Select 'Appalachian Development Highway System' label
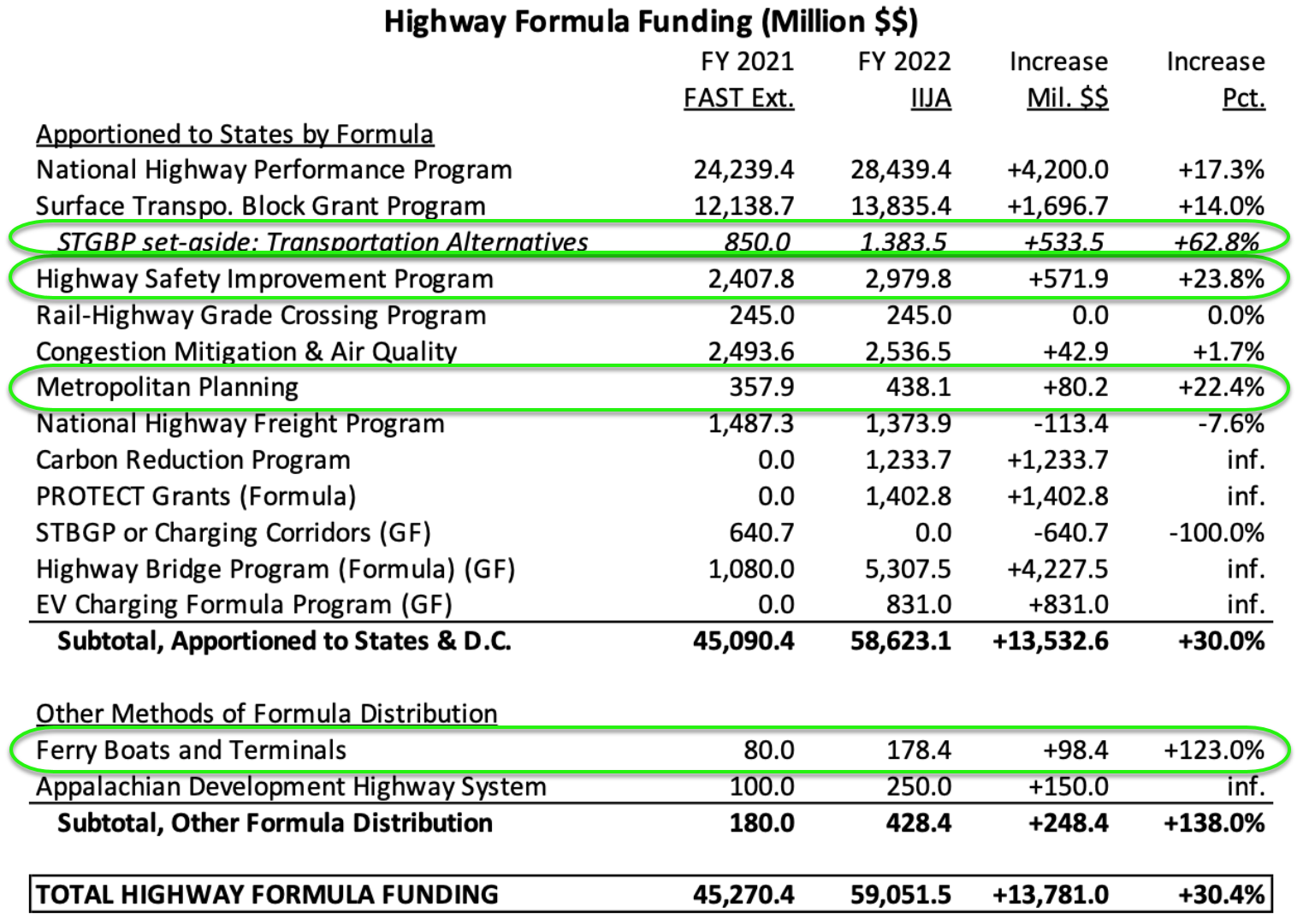Viewport: 1309px width, 924px height. (x=291, y=786)
